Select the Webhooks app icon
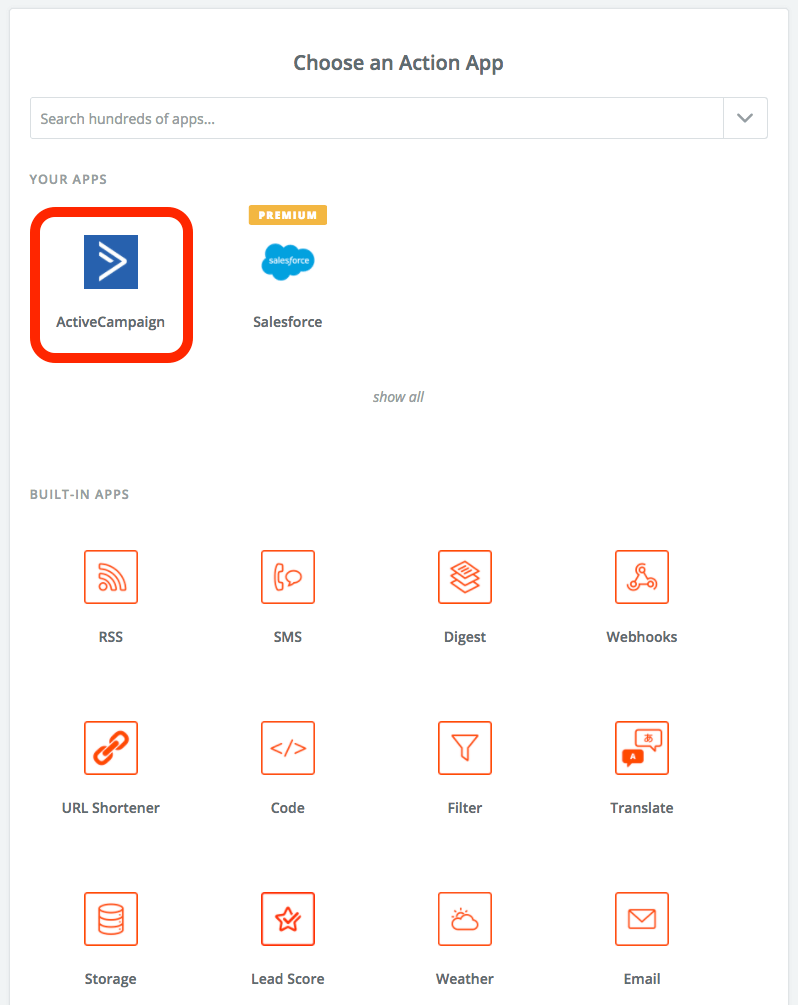The width and height of the screenshot is (798, 1005). [x=642, y=577]
